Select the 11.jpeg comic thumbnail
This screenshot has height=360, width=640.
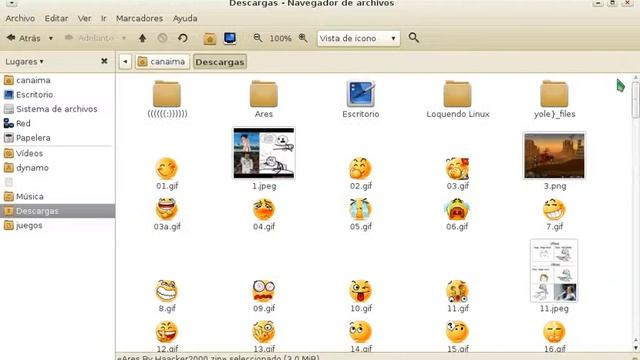pyautogui.click(x=554, y=276)
